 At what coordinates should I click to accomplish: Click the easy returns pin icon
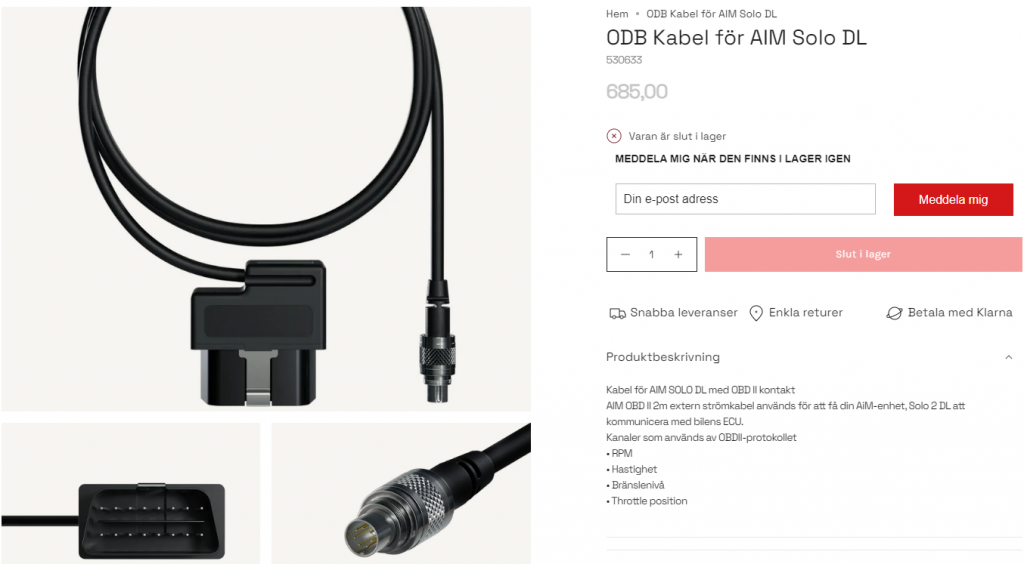point(756,313)
